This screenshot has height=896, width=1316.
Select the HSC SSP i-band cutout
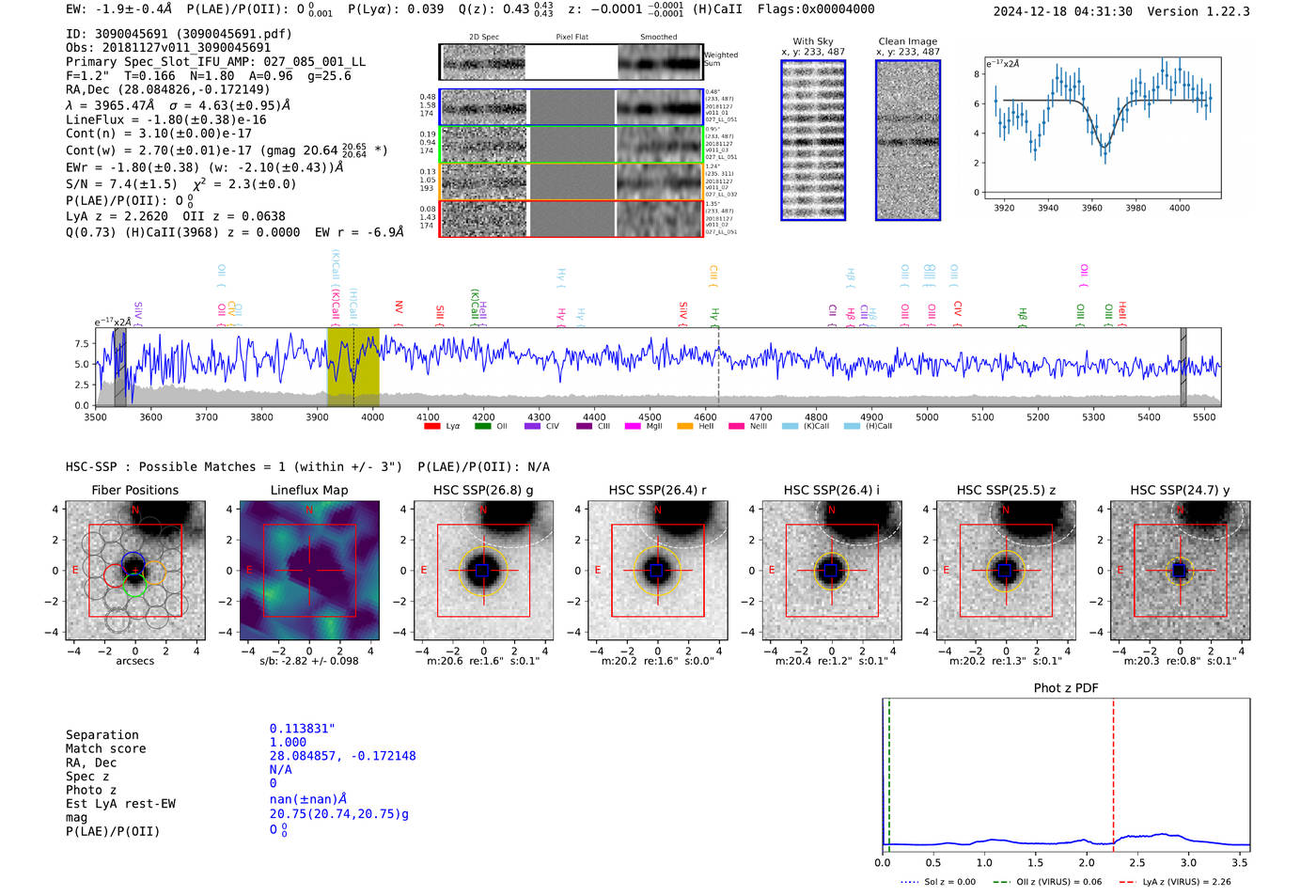point(831,571)
